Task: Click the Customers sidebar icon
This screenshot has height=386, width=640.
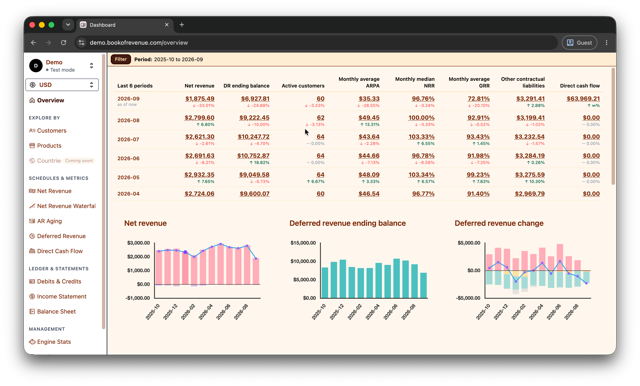Action: pyautogui.click(x=32, y=131)
